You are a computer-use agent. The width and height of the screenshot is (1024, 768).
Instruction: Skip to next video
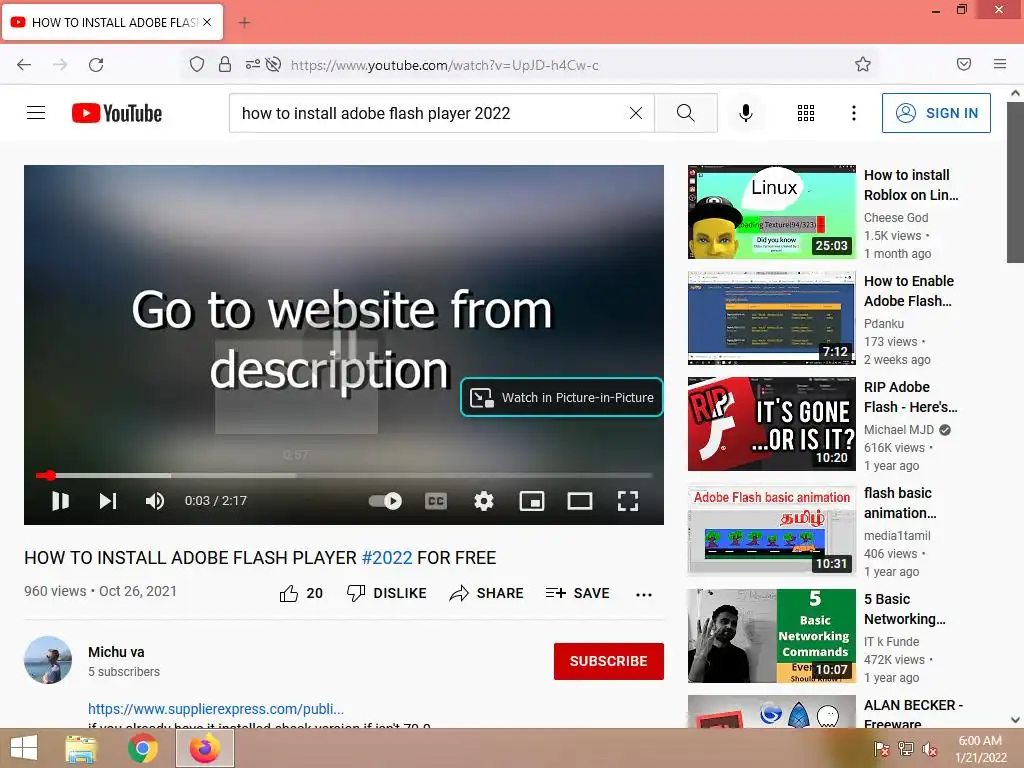[x=108, y=501]
